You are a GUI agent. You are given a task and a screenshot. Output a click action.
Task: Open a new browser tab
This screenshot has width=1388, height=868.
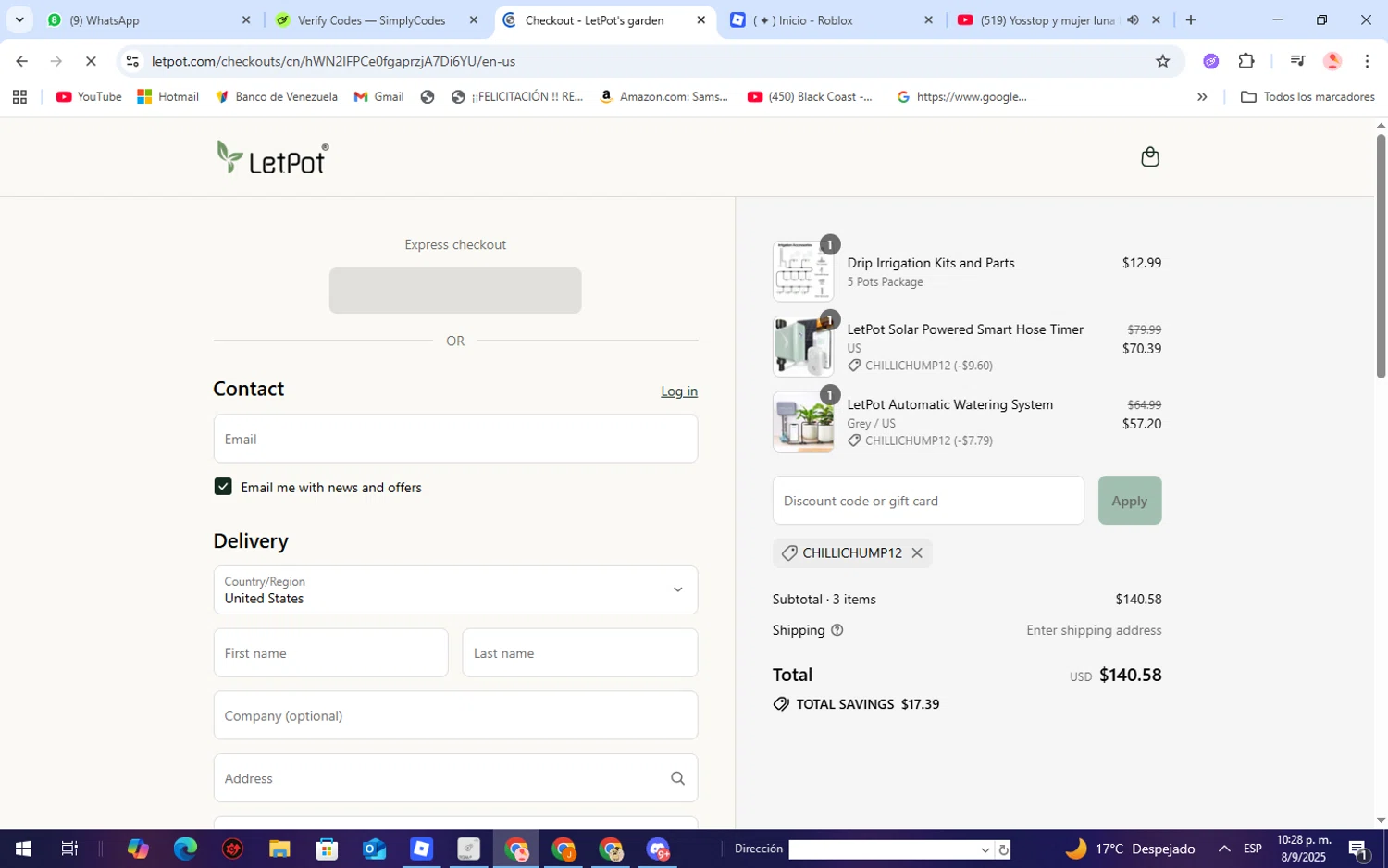[x=1191, y=19]
